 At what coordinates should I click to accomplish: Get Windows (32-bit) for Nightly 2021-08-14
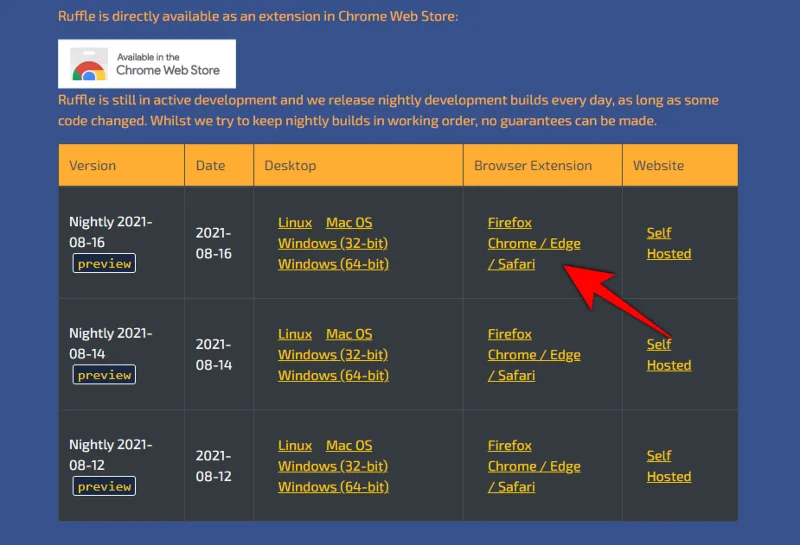[x=333, y=355]
